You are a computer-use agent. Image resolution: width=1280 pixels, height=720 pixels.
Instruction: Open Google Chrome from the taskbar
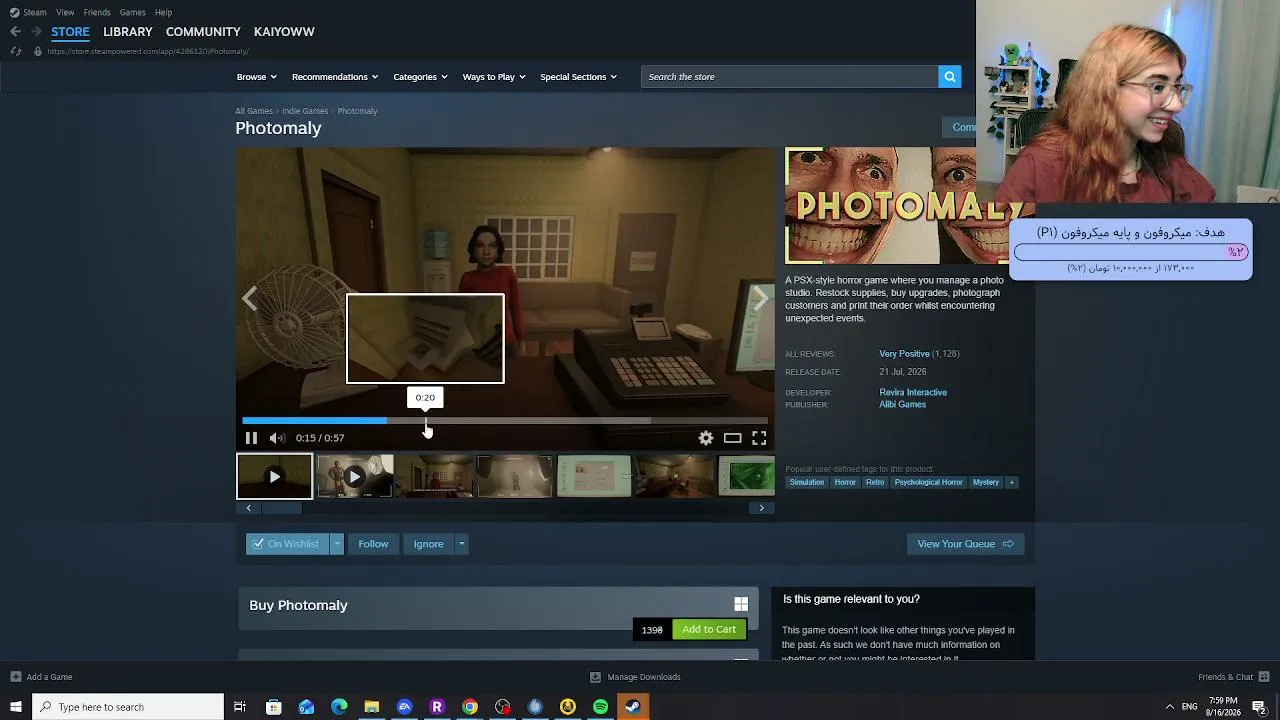pyautogui.click(x=470, y=707)
